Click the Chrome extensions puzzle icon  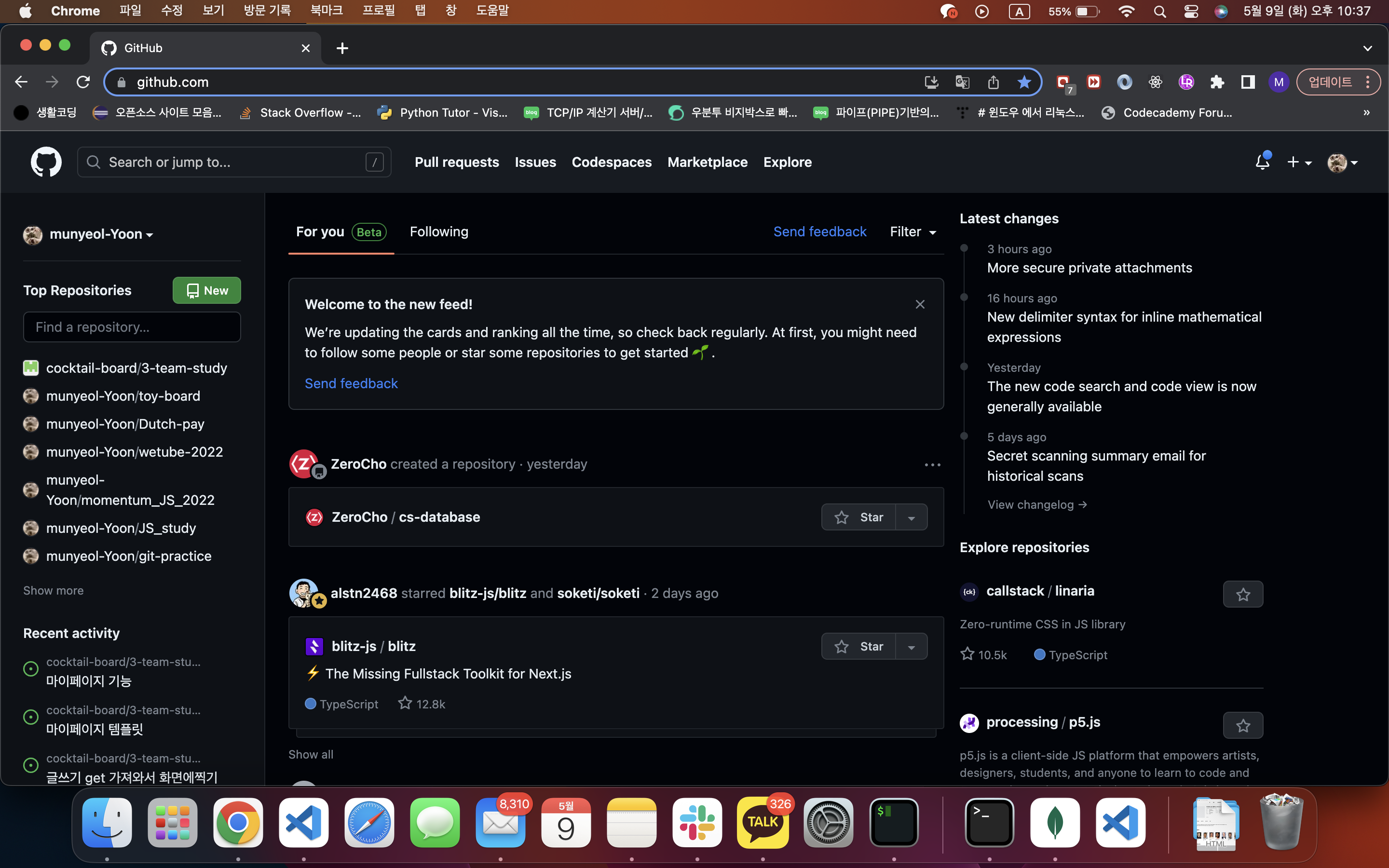coord(1217,82)
